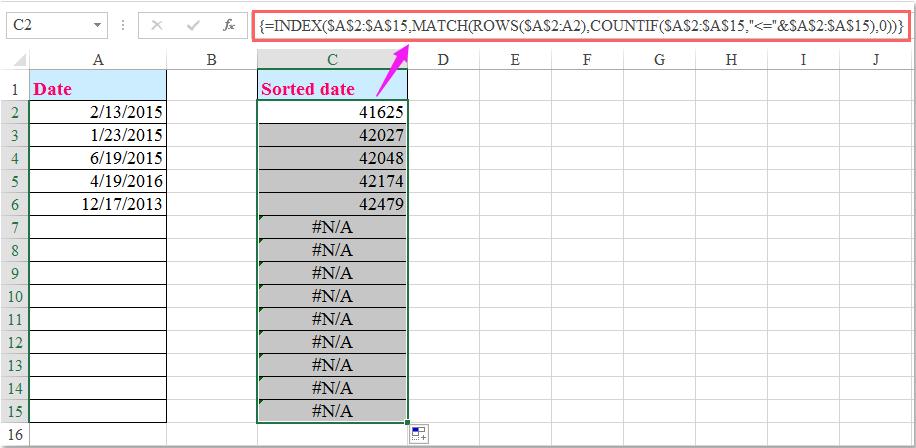Viewport: 916px width, 448px height.
Task: Select column J header
Action: click(875, 61)
